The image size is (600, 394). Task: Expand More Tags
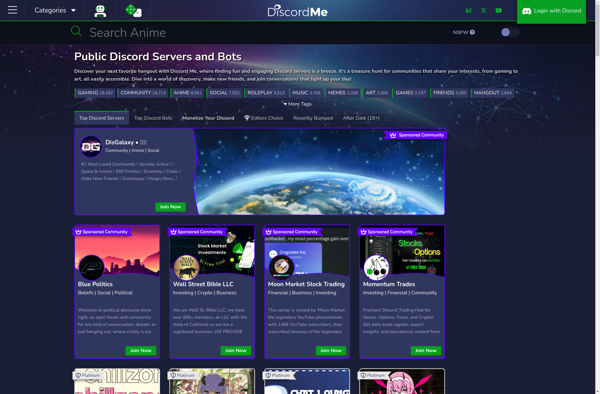coord(297,104)
